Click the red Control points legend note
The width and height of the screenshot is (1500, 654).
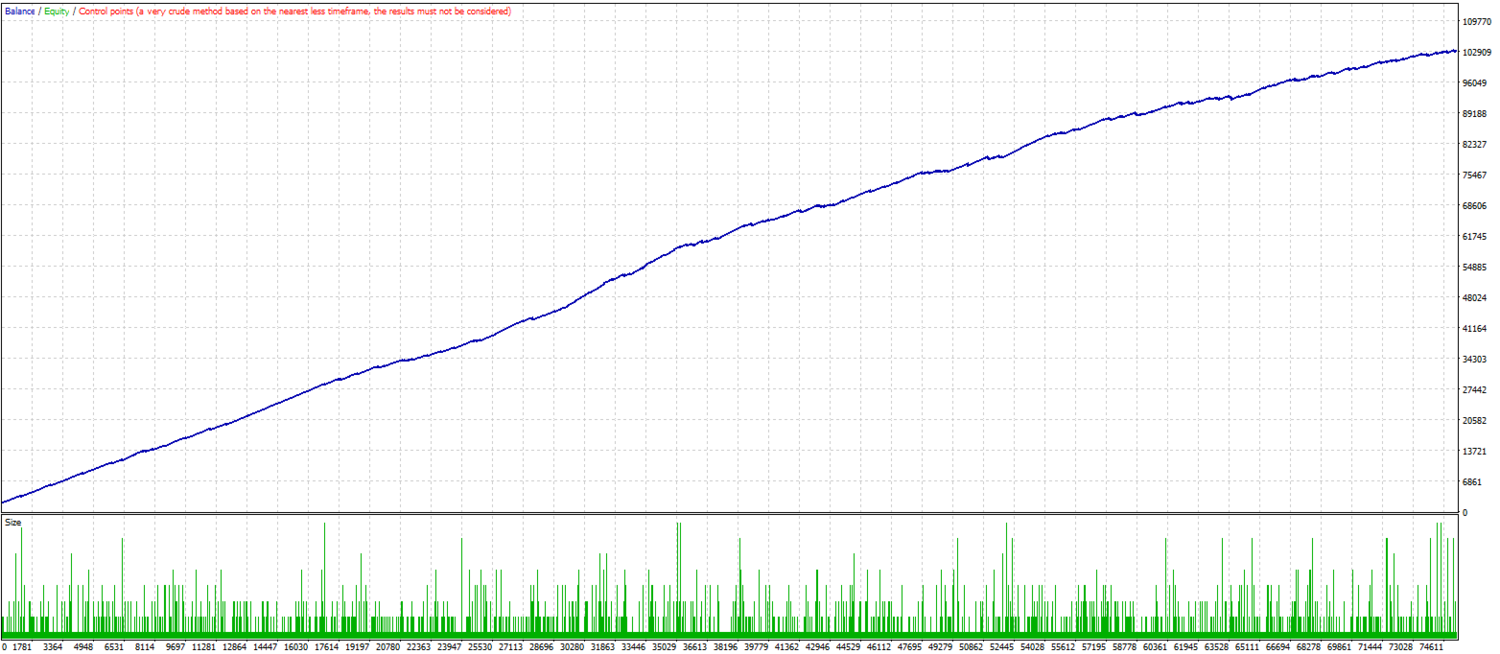(294, 11)
